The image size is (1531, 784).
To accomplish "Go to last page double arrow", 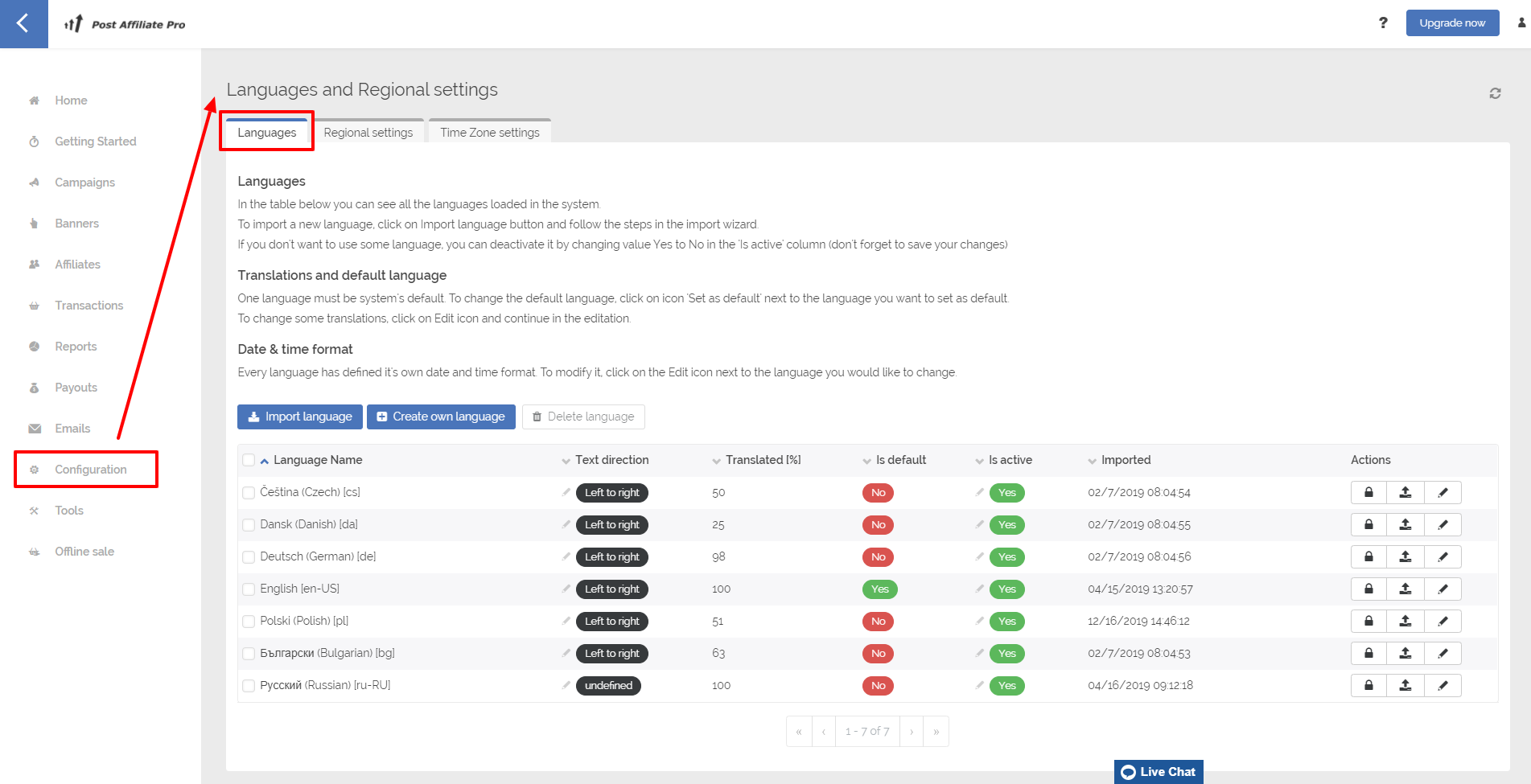I will click(936, 732).
